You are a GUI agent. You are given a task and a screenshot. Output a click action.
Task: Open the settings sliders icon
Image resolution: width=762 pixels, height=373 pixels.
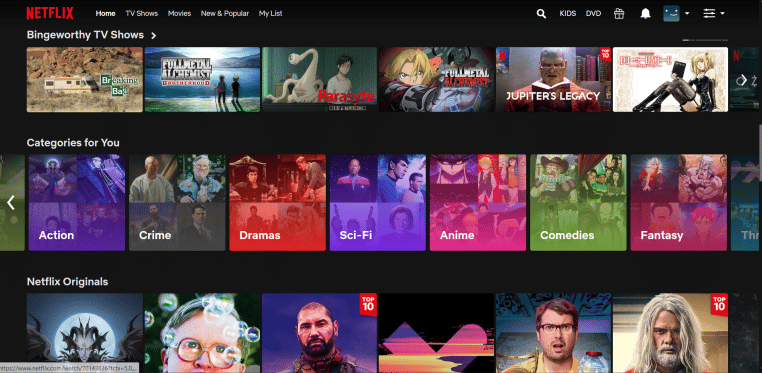click(709, 14)
